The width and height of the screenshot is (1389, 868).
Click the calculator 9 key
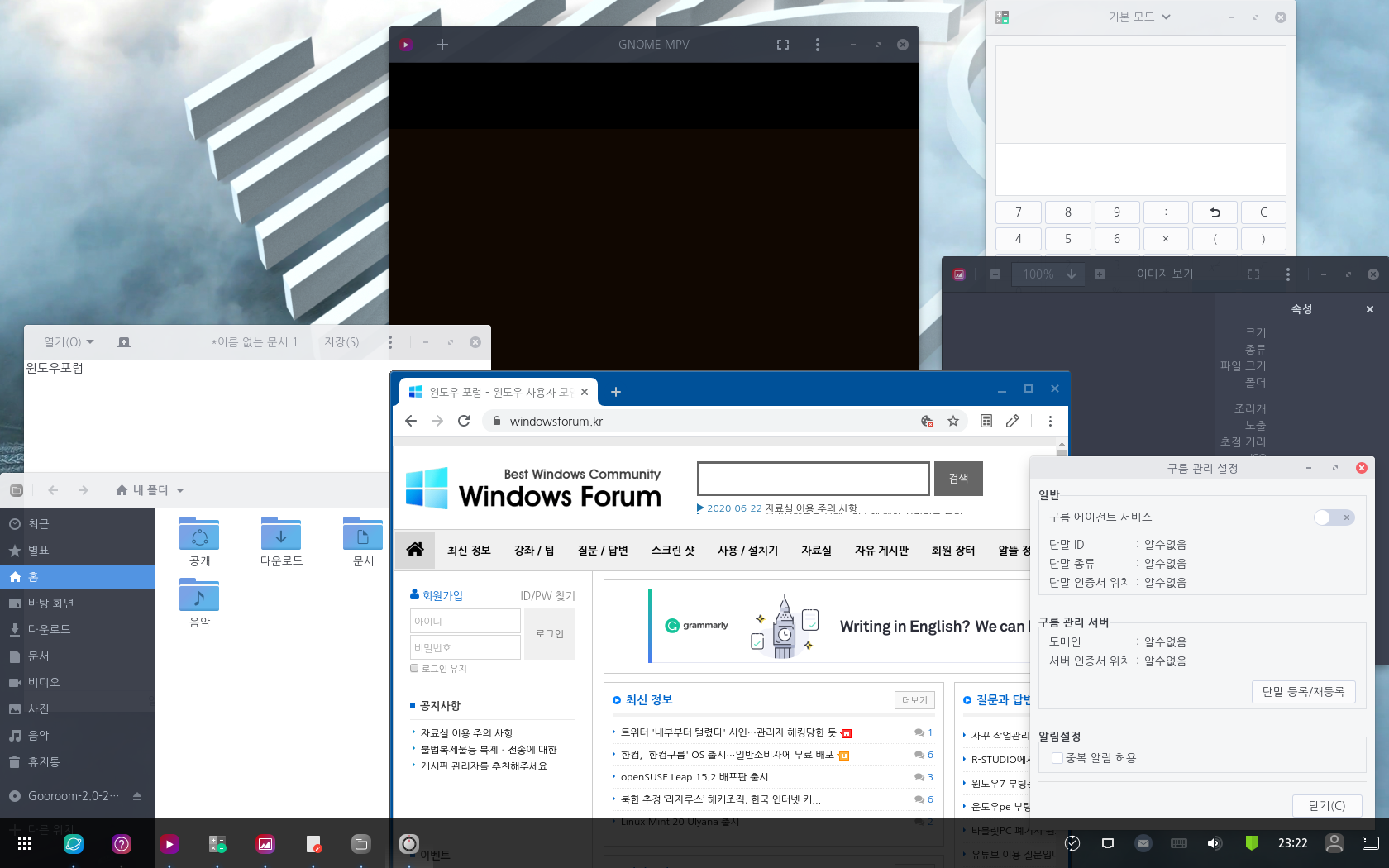click(x=1117, y=212)
